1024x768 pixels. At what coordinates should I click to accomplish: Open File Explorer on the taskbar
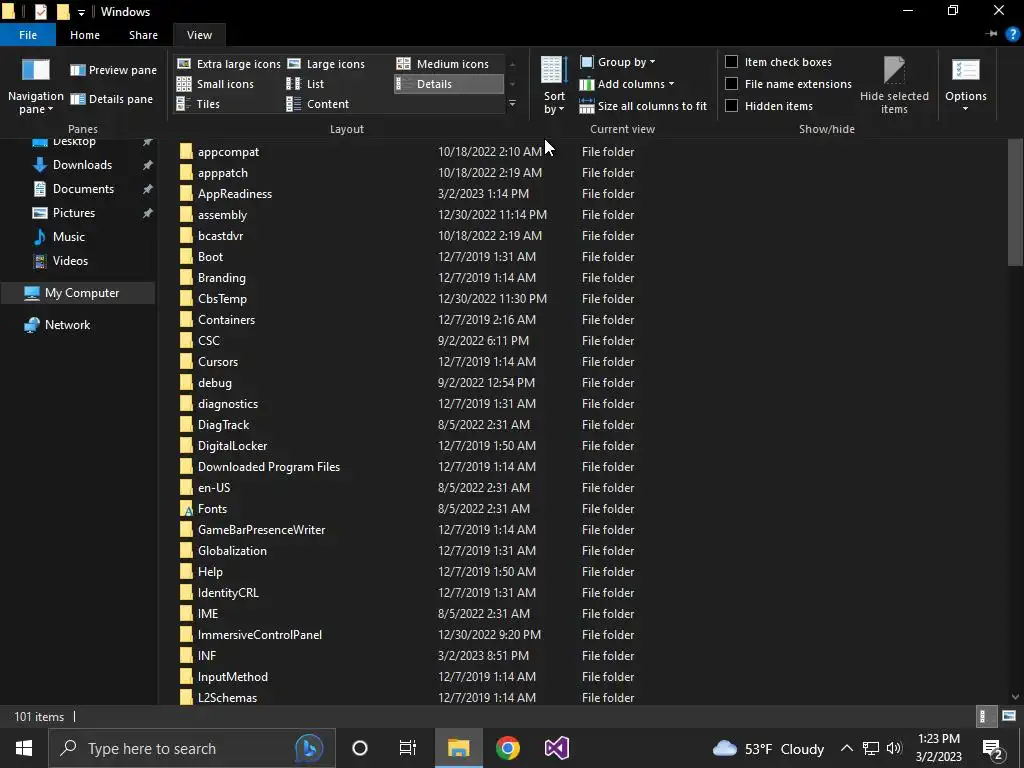click(x=458, y=748)
